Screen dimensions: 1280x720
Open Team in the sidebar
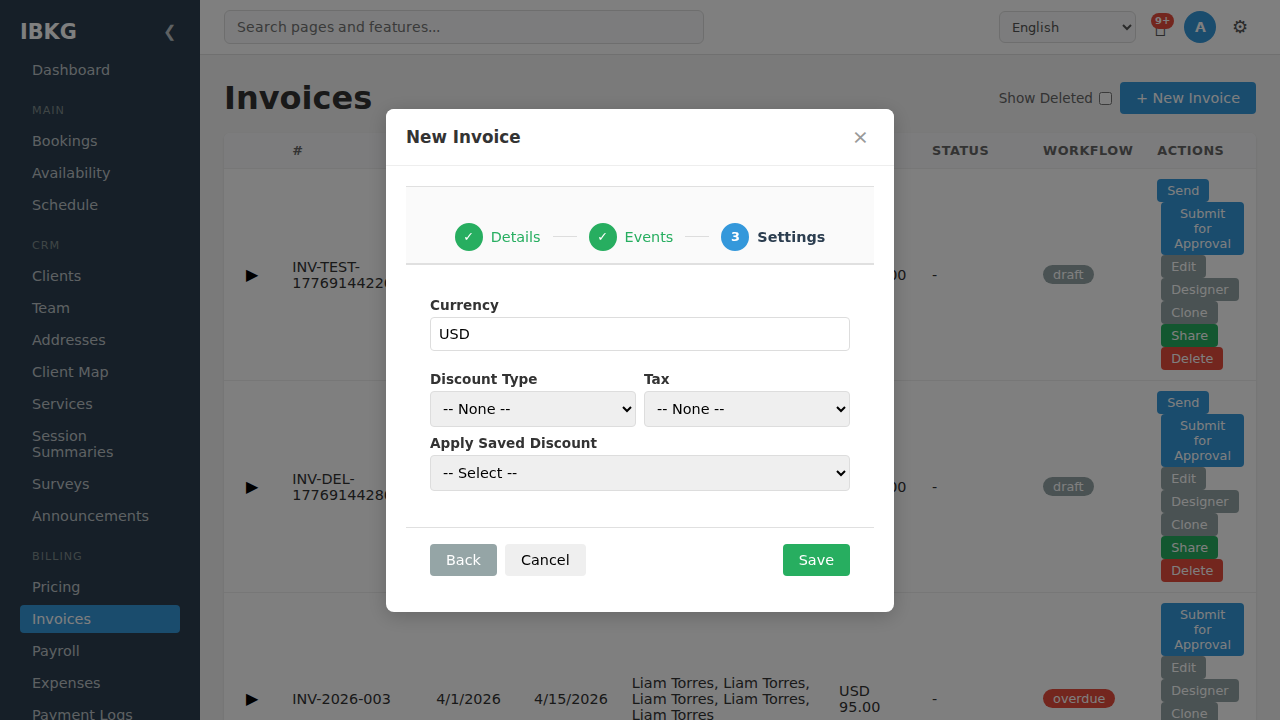click(x=100, y=308)
